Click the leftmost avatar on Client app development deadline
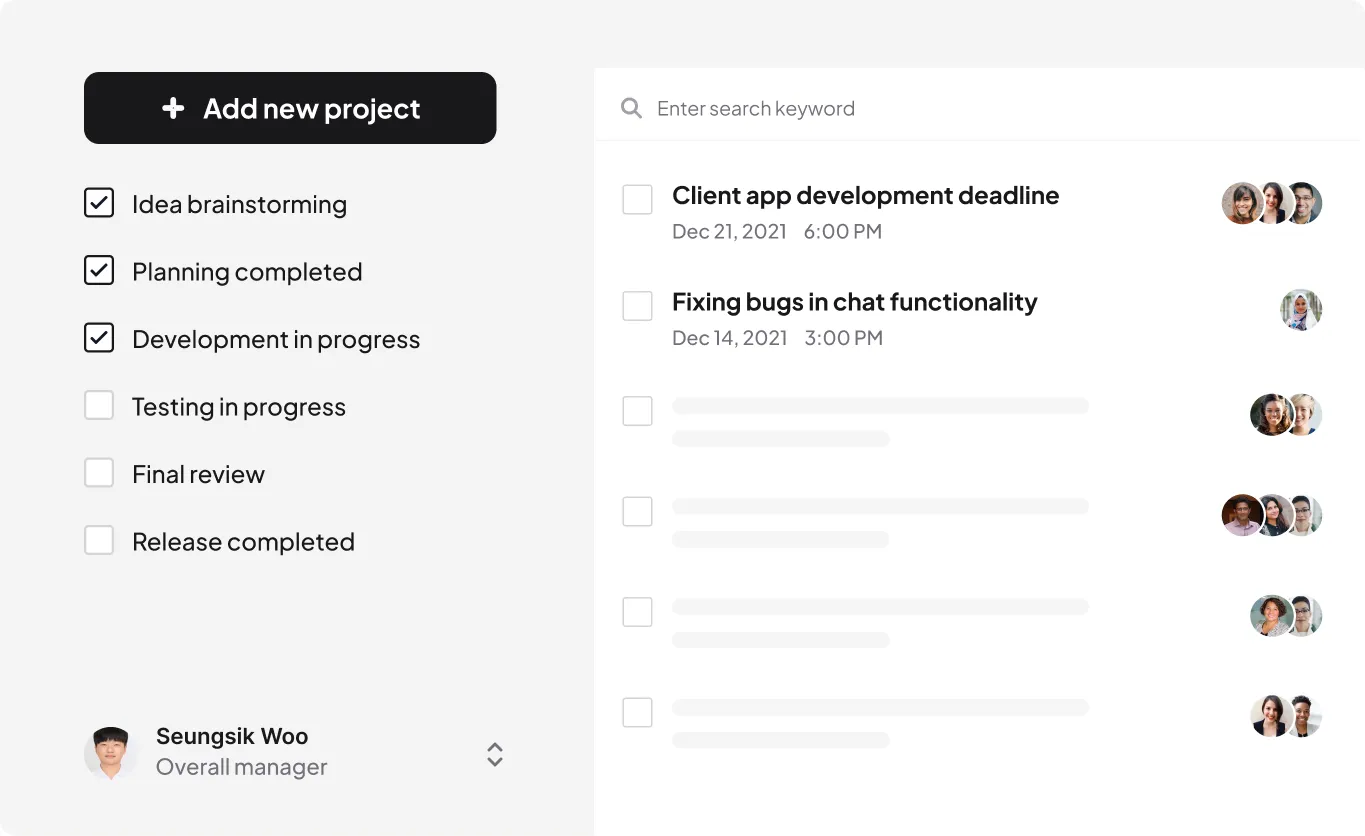1365x836 pixels. point(1243,203)
